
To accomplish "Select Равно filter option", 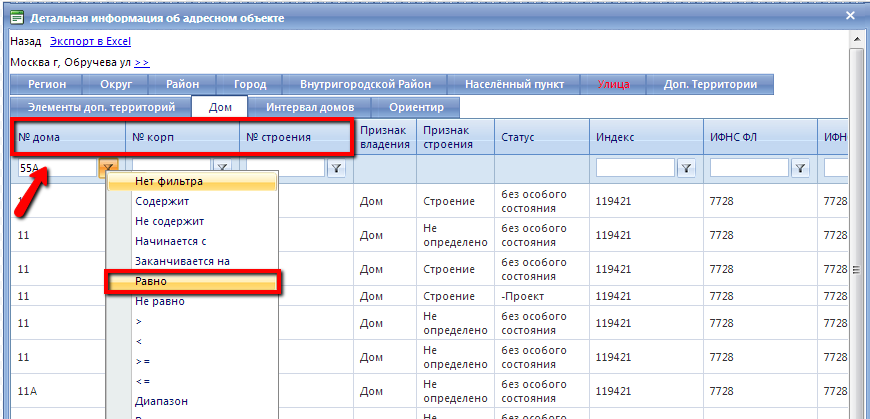I will pos(192,281).
